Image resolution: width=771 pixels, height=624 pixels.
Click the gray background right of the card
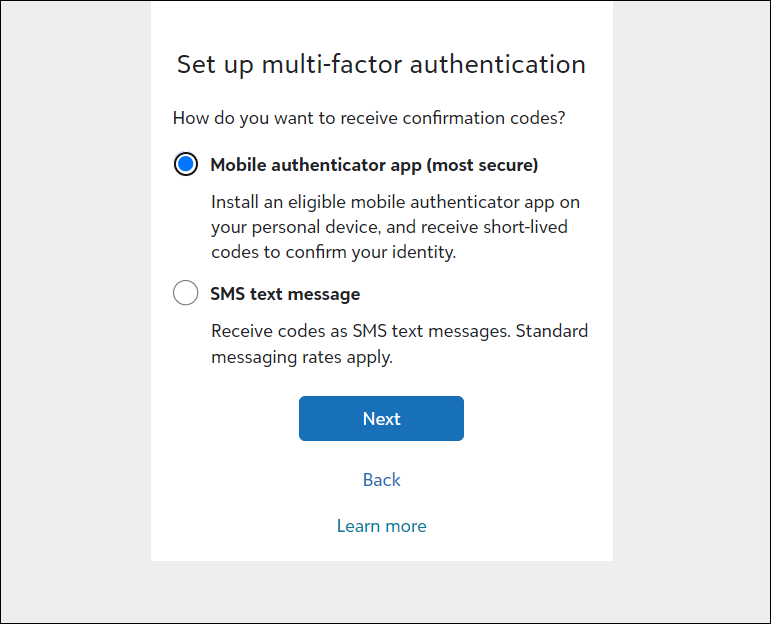(x=690, y=300)
